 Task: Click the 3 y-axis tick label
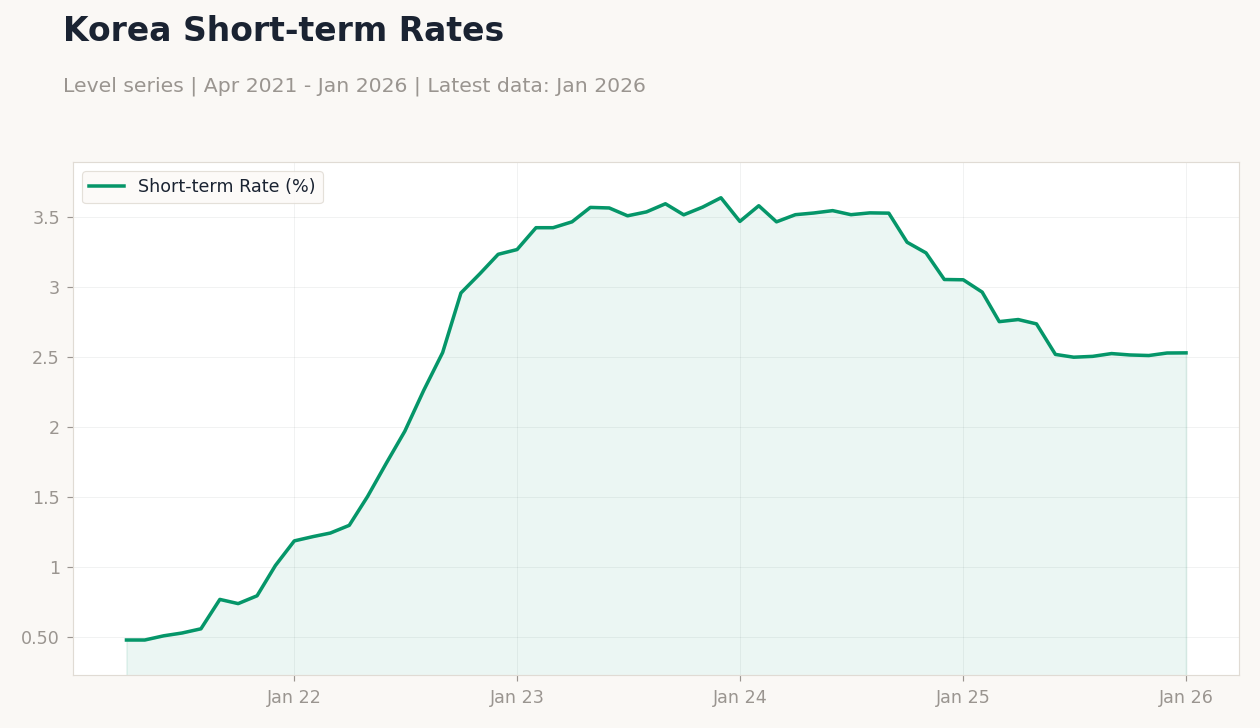tap(55, 288)
